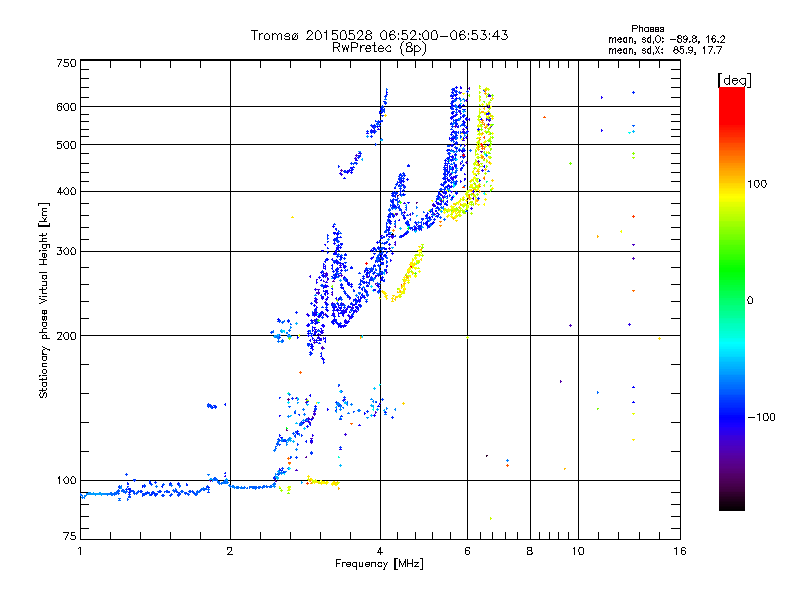Click the x-axis tick label '4'

click(380, 551)
